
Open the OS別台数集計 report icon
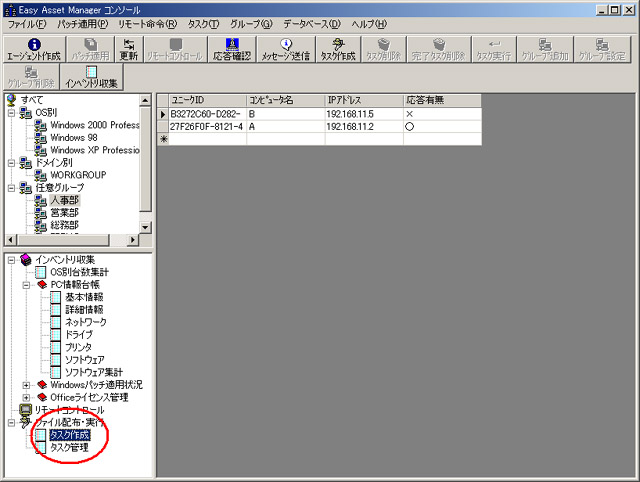pyautogui.click(x=40, y=272)
